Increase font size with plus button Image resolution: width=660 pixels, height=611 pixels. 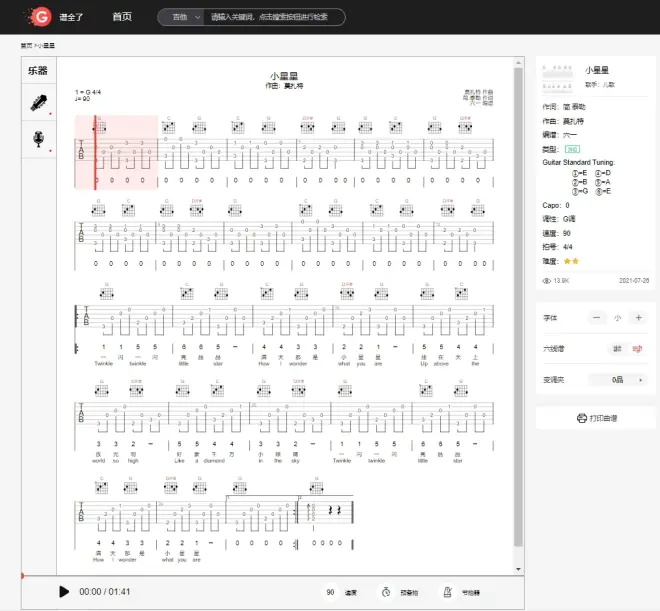[638, 318]
